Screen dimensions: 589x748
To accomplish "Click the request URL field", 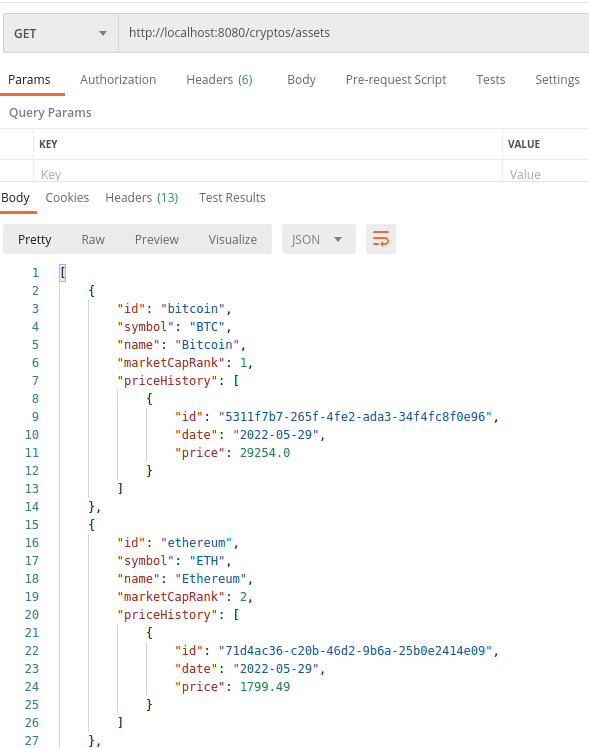I will click(x=353, y=33).
